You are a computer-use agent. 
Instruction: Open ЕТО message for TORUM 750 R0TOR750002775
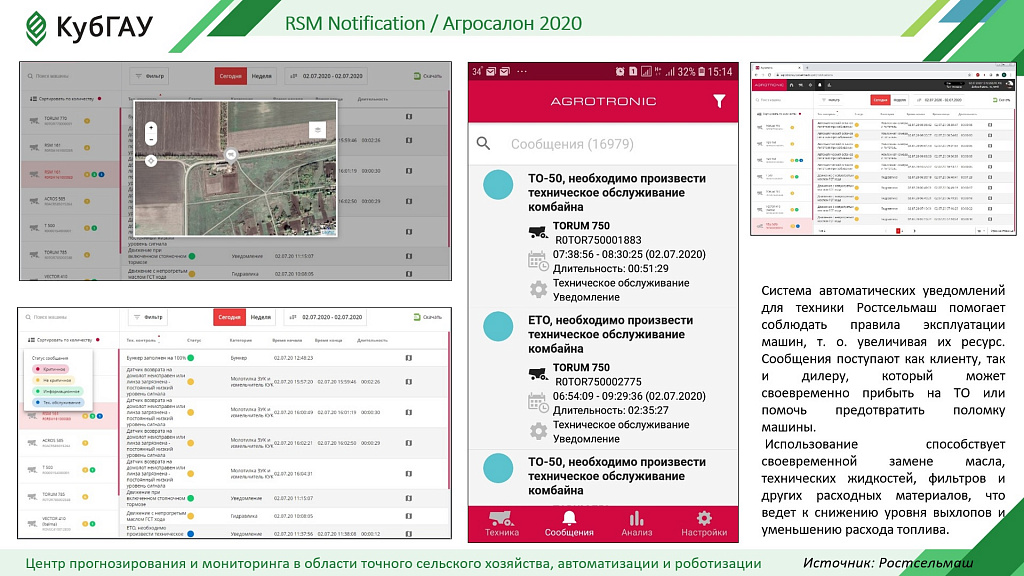click(603, 379)
